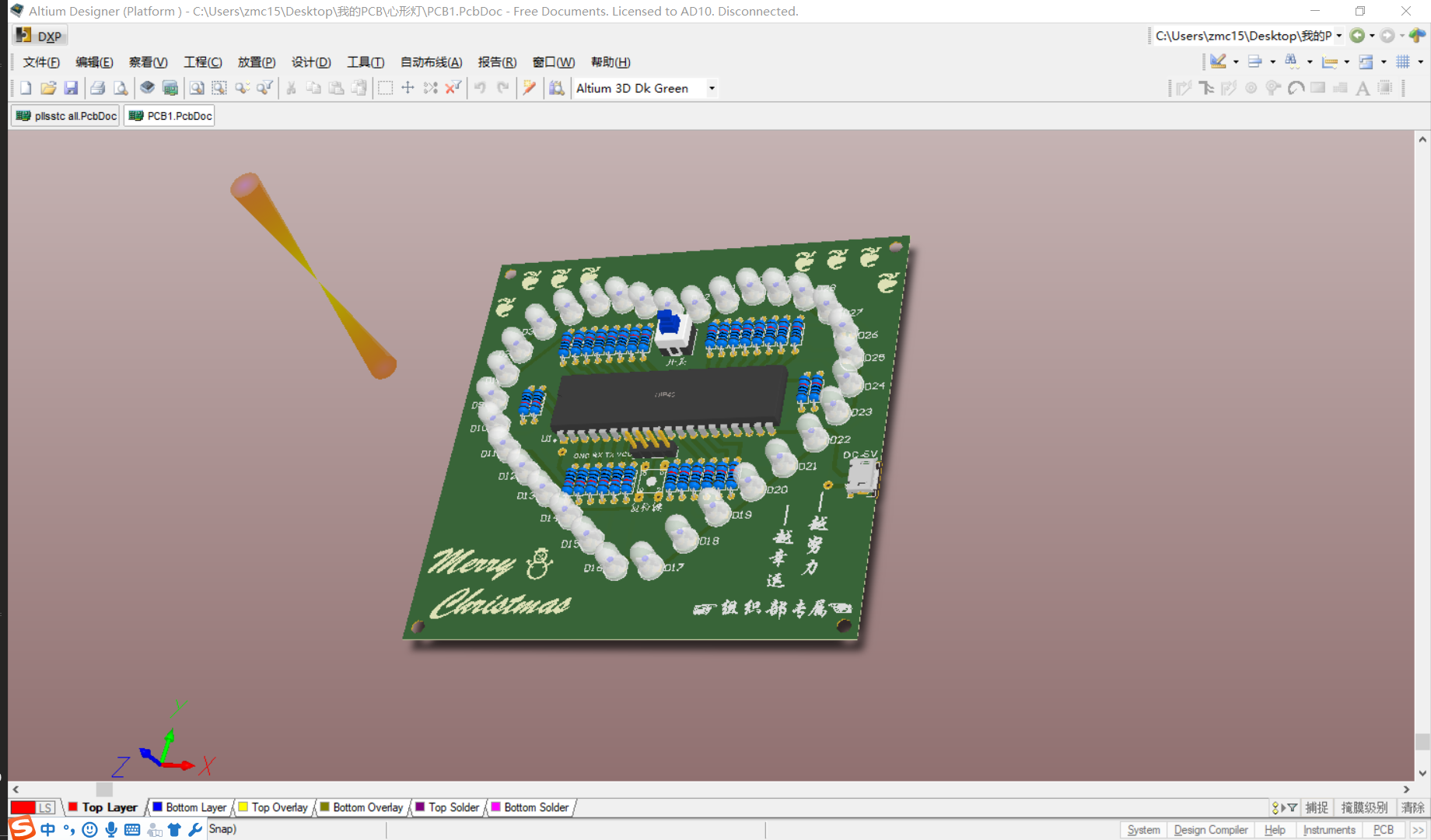Open the DXP system menu
The image size is (1431, 840).
click(40, 36)
